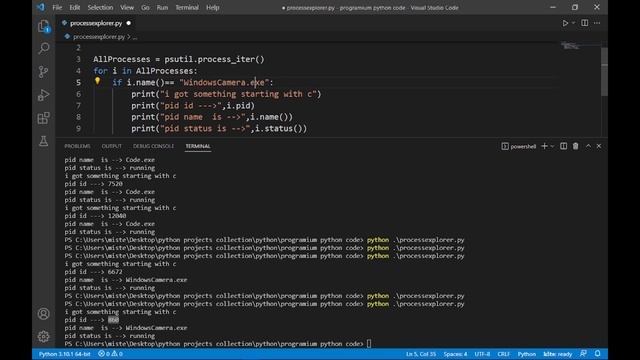Screen dimensions: 640x360
Task: Create a new terminal with plus icon
Action: pos(544,146)
